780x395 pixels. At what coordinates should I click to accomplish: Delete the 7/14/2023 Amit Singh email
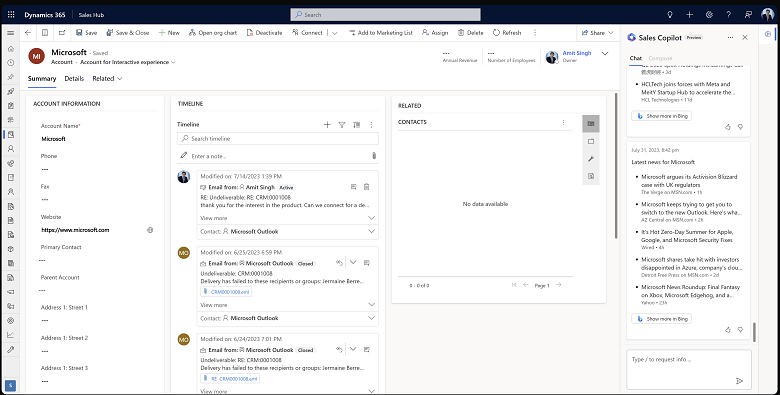(x=366, y=187)
